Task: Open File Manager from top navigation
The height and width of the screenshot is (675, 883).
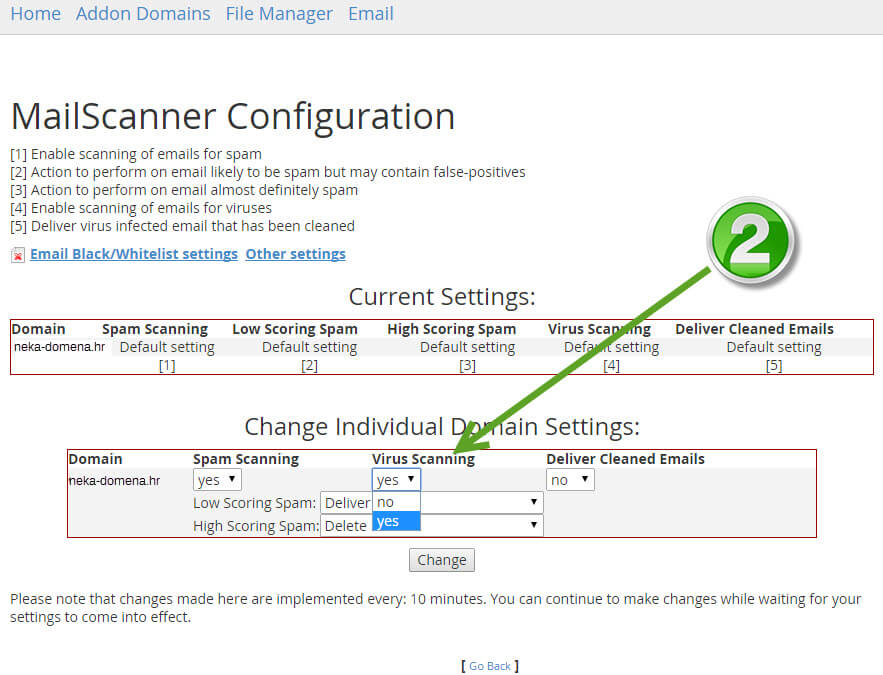Action: click(x=279, y=14)
